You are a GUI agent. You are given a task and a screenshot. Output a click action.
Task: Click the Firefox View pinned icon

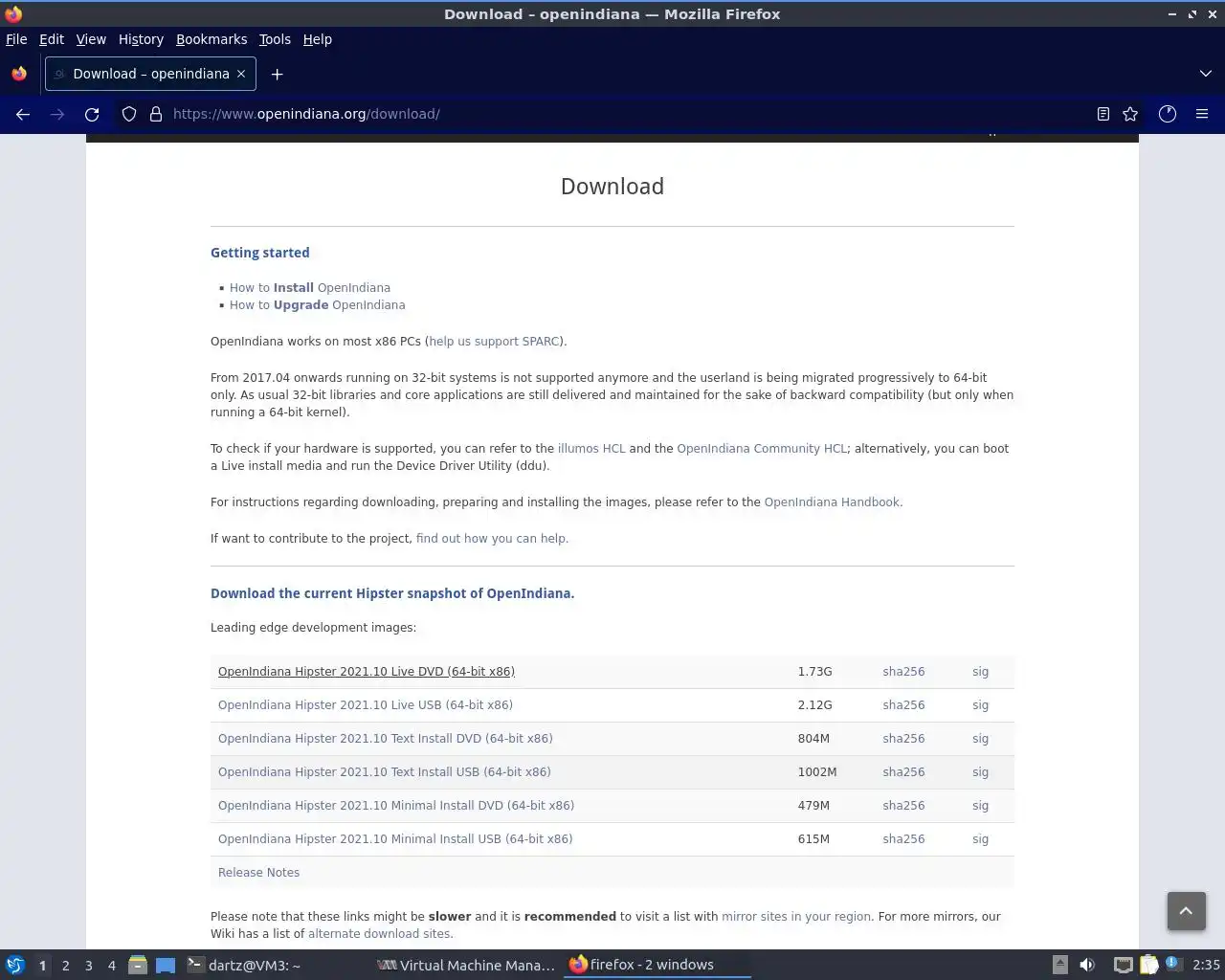point(19,74)
